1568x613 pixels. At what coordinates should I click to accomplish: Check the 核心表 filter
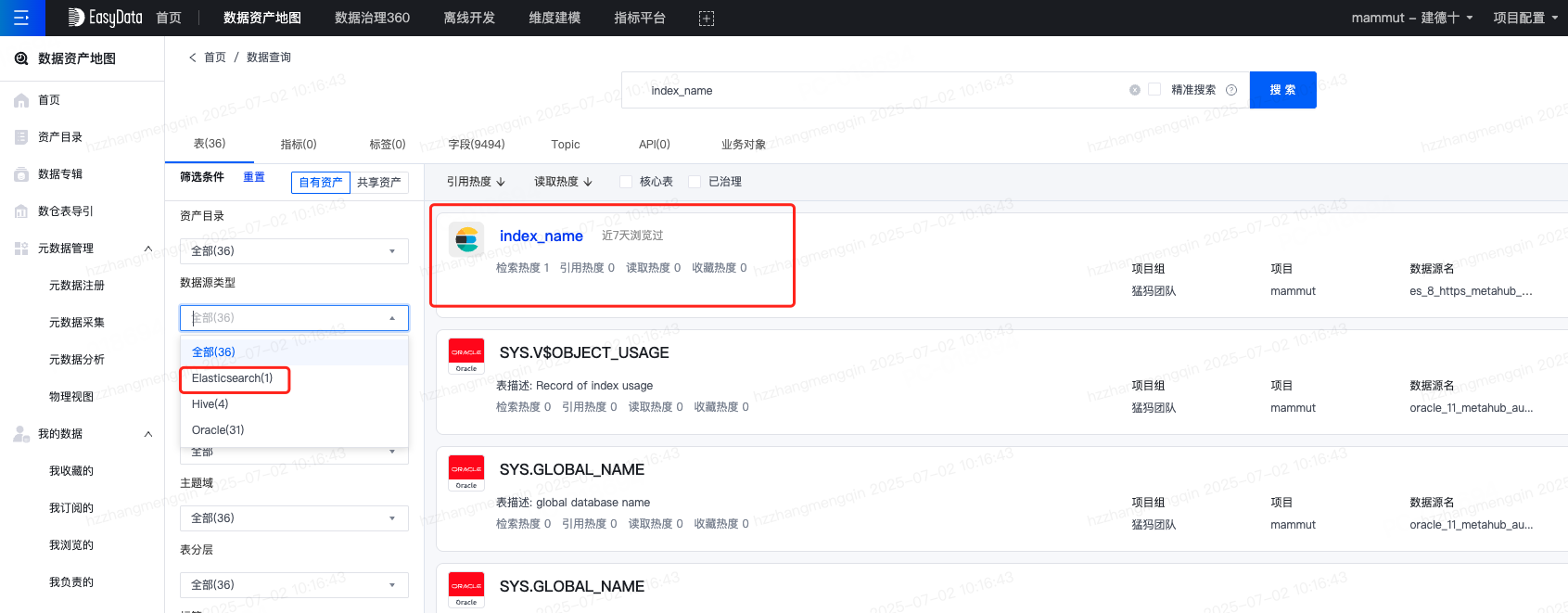click(x=626, y=182)
